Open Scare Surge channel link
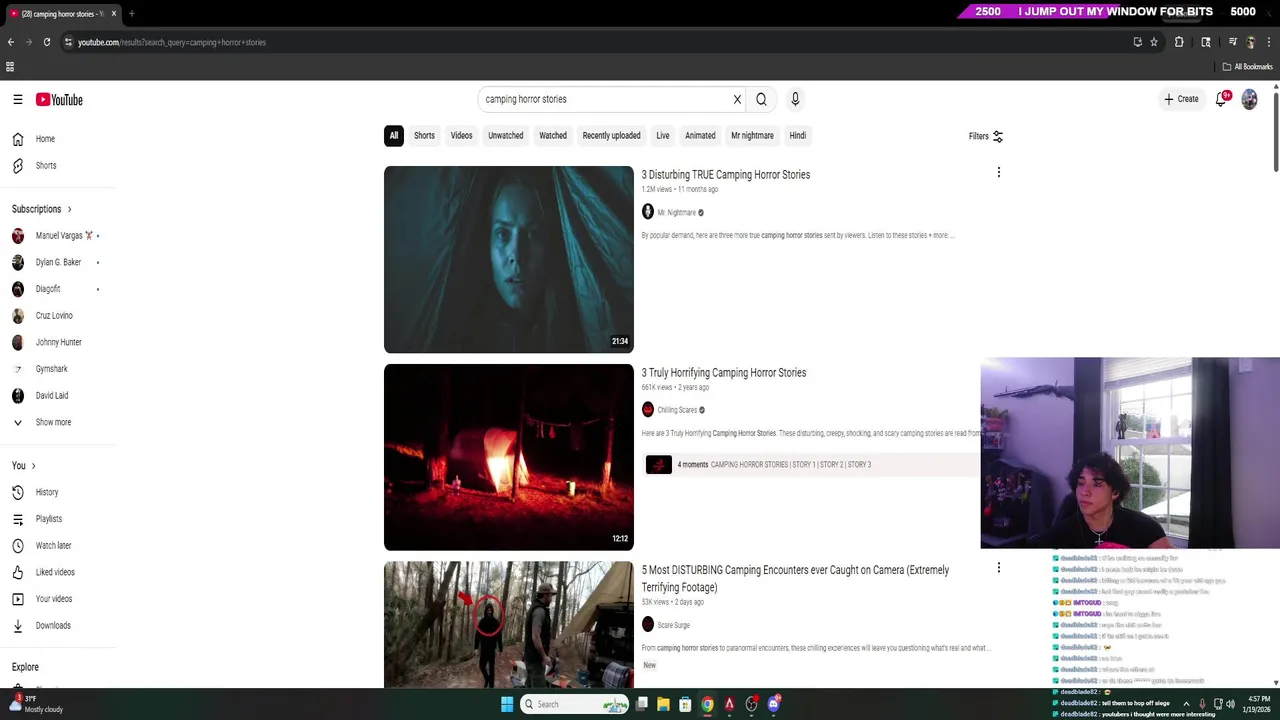 coord(673,625)
